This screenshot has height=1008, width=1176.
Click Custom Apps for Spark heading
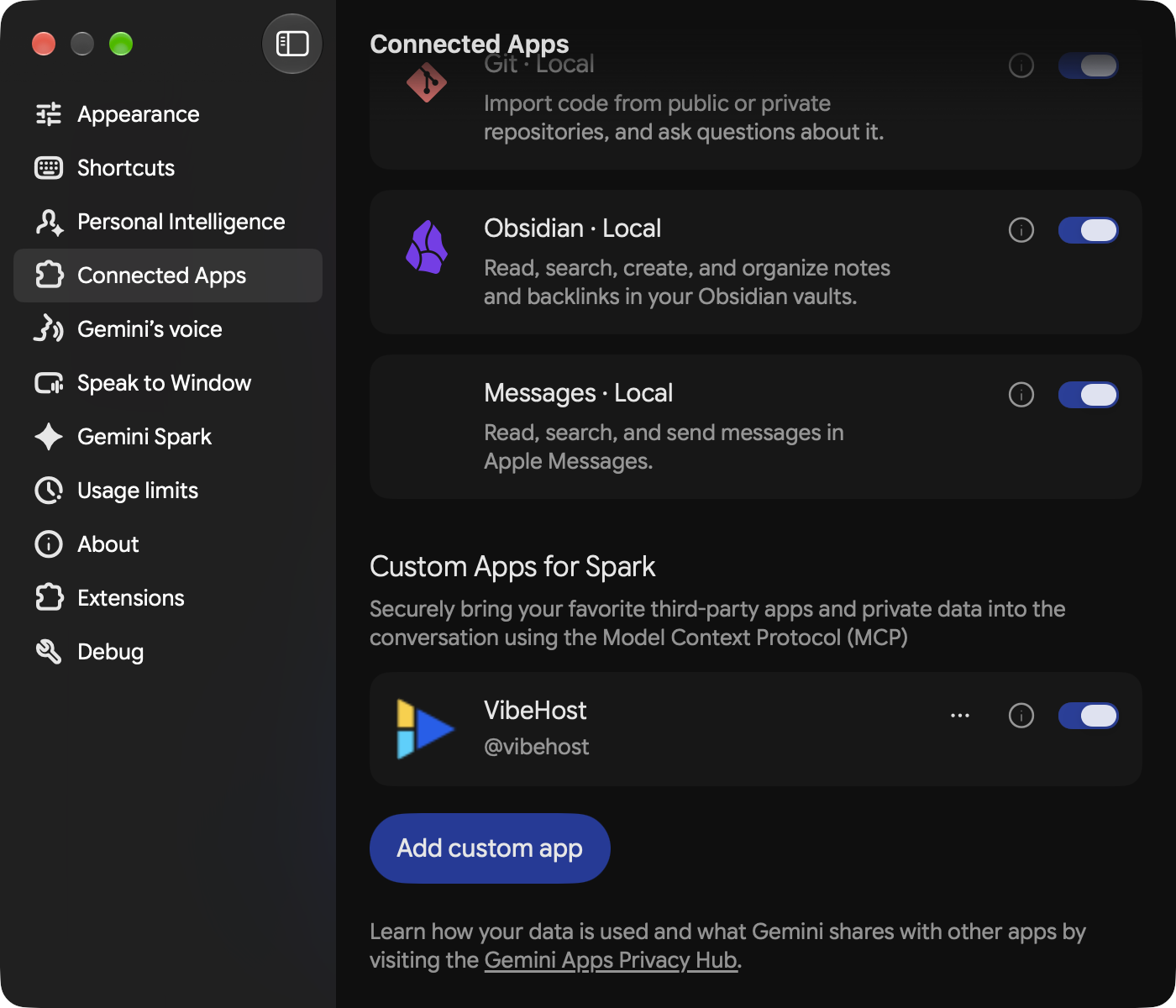(x=512, y=567)
